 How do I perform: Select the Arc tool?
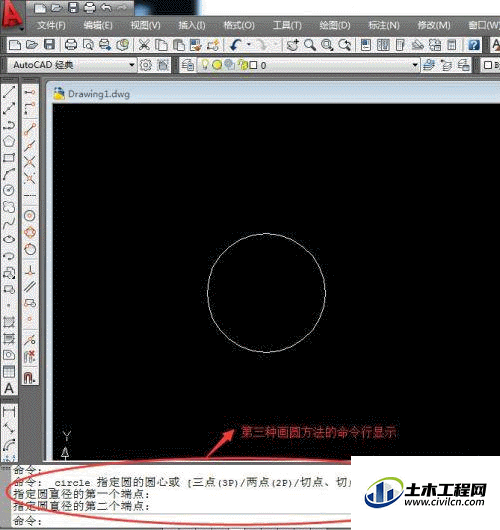tap(9, 174)
